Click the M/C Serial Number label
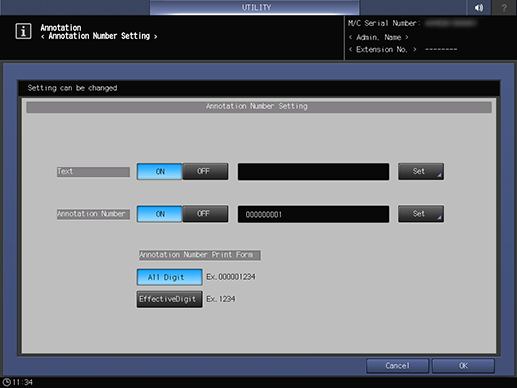Image resolution: width=517 pixels, height=388 pixels. 384,23
